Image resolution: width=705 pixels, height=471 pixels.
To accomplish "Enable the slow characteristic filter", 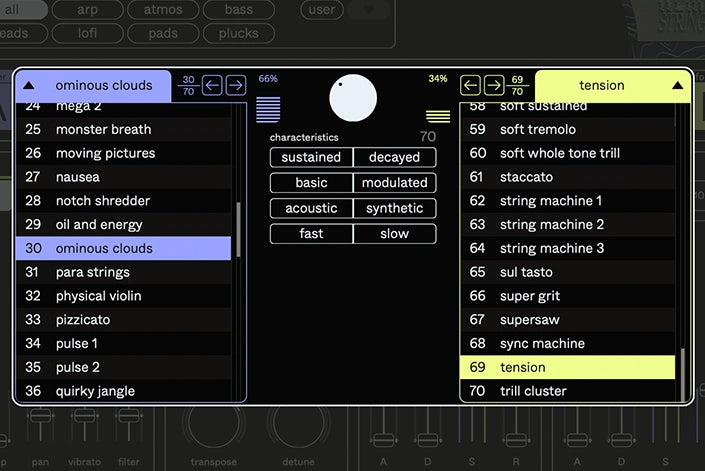I will pyautogui.click(x=394, y=234).
